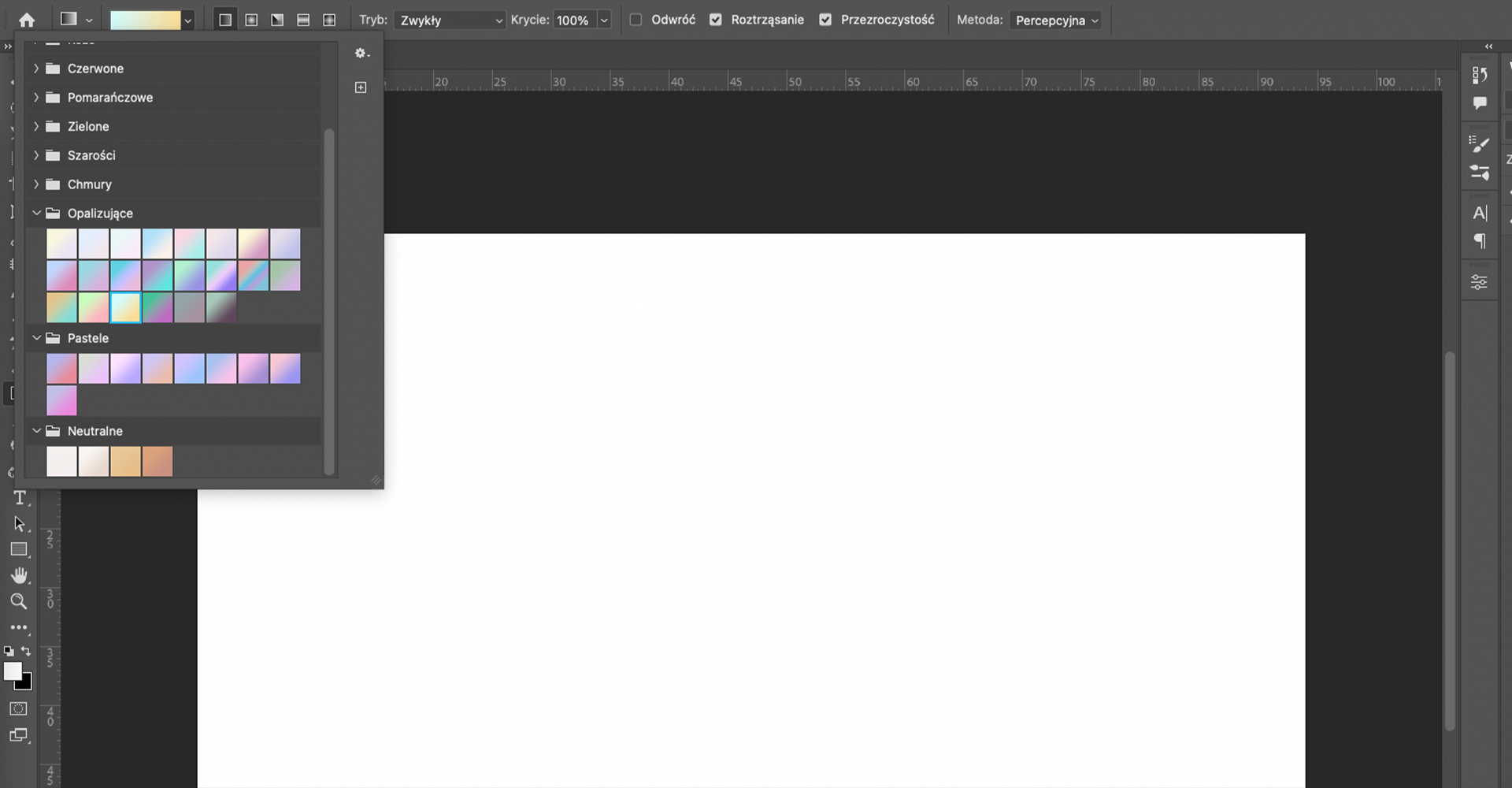Image resolution: width=1512 pixels, height=788 pixels.
Task: Open the Krycie opacity slider arrow
Action: click(x=604, y=20)
